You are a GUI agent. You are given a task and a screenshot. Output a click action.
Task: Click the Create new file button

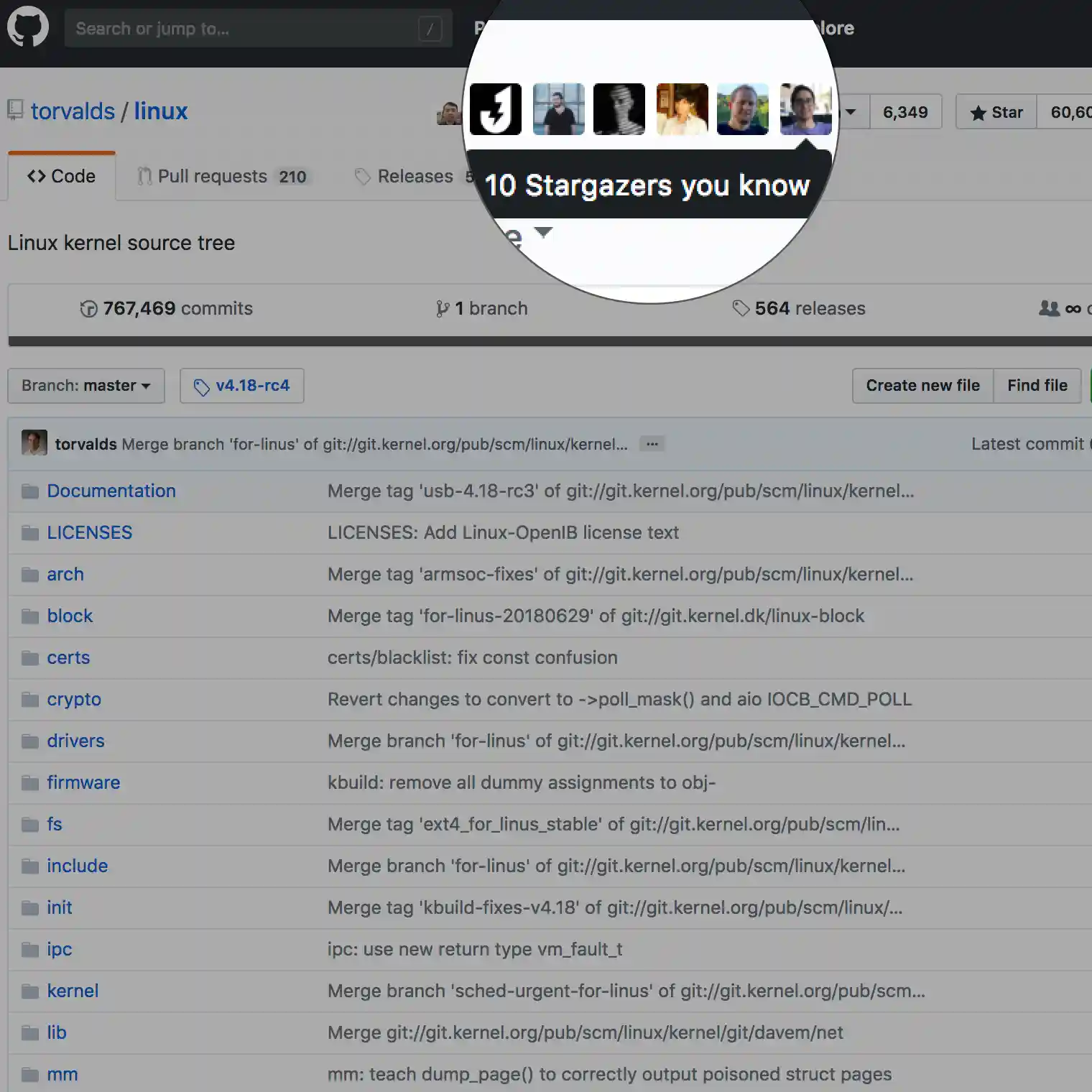point(922,386)
